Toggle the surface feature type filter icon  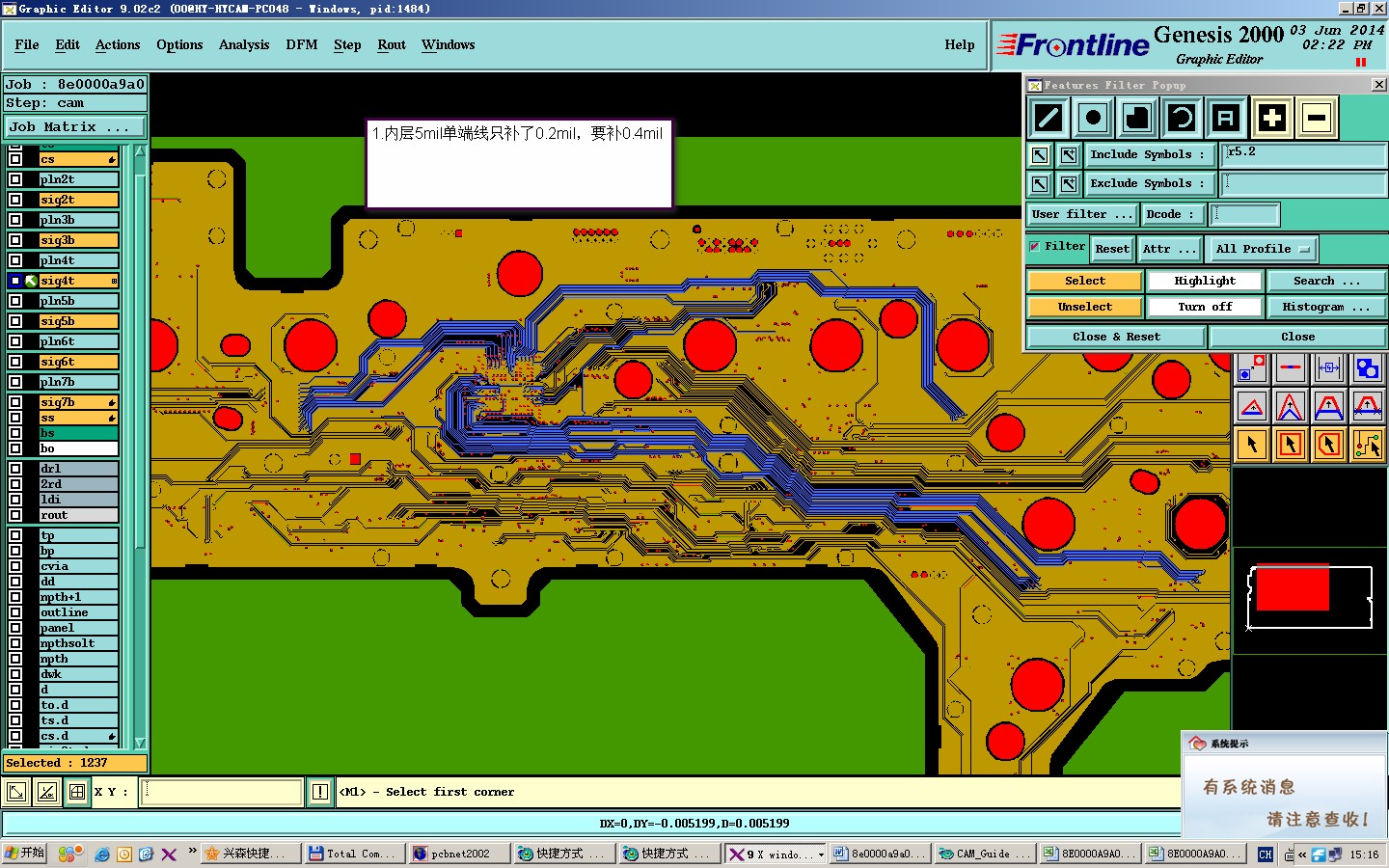coord(1137,119)
